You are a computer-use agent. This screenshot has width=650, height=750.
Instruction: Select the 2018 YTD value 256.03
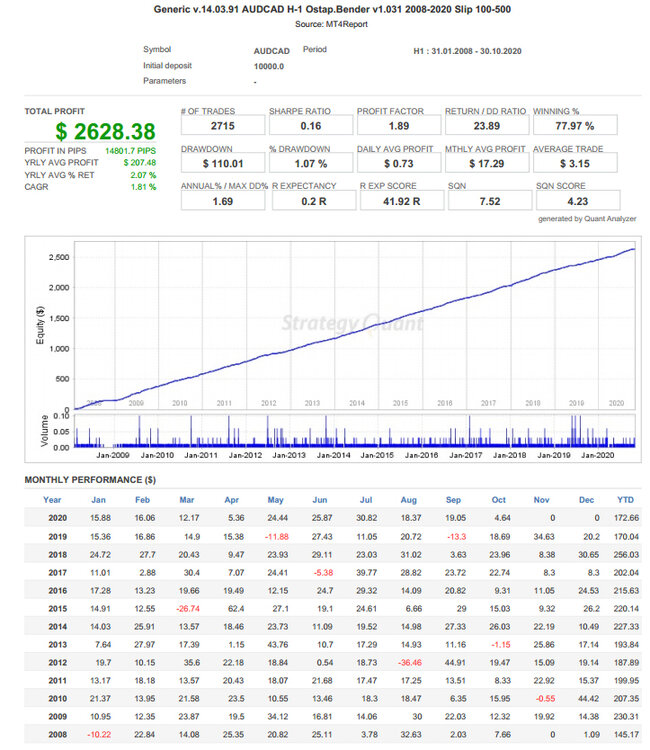(x=626, y=555)
